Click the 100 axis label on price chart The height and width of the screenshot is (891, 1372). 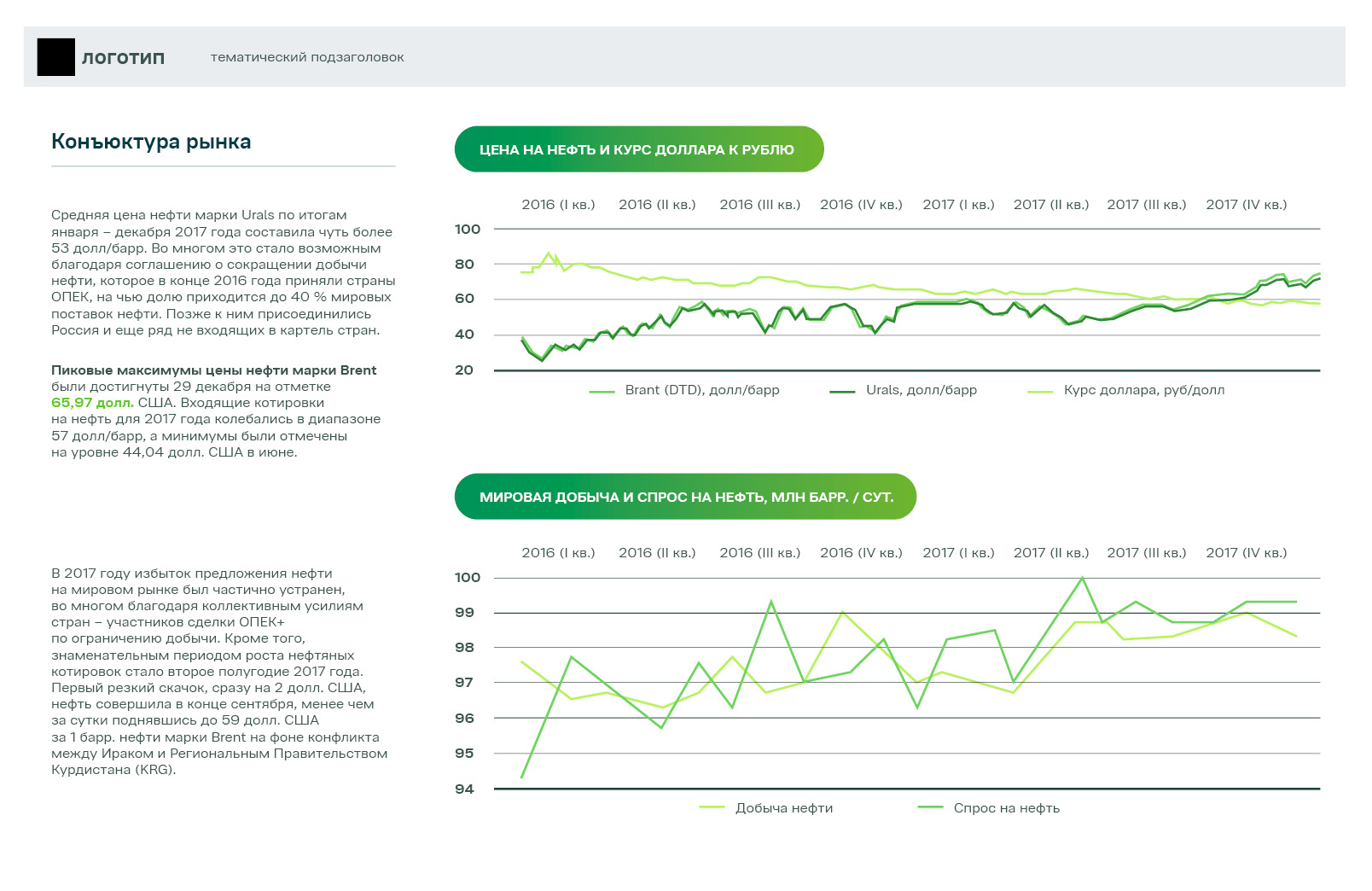468,229
